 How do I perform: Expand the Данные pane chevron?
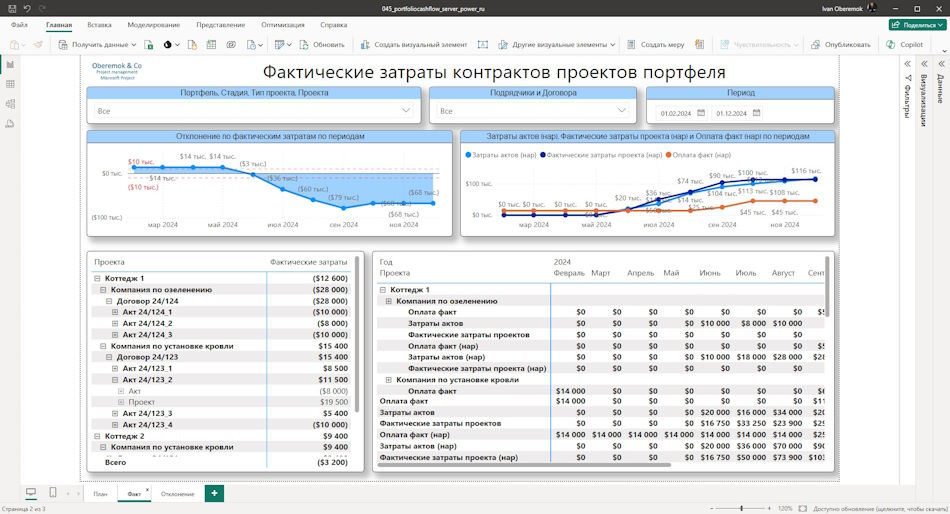[941, 64]
